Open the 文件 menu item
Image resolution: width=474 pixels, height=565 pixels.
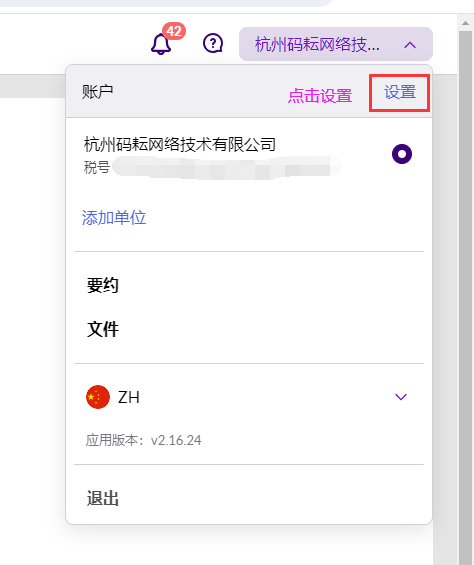[103, 329]
